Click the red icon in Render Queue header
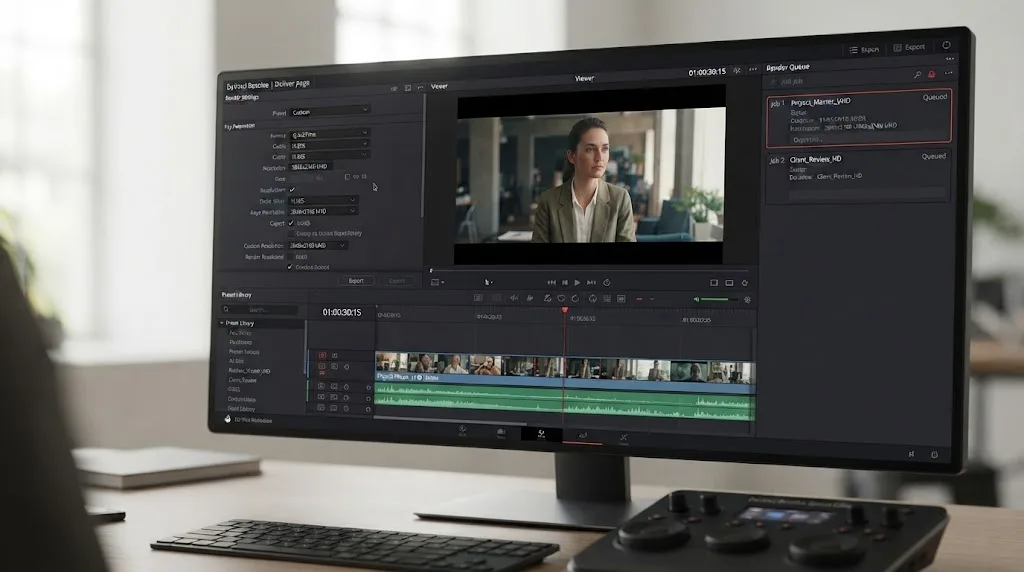Screen dimensions: 1024x572 pos(932,74)
